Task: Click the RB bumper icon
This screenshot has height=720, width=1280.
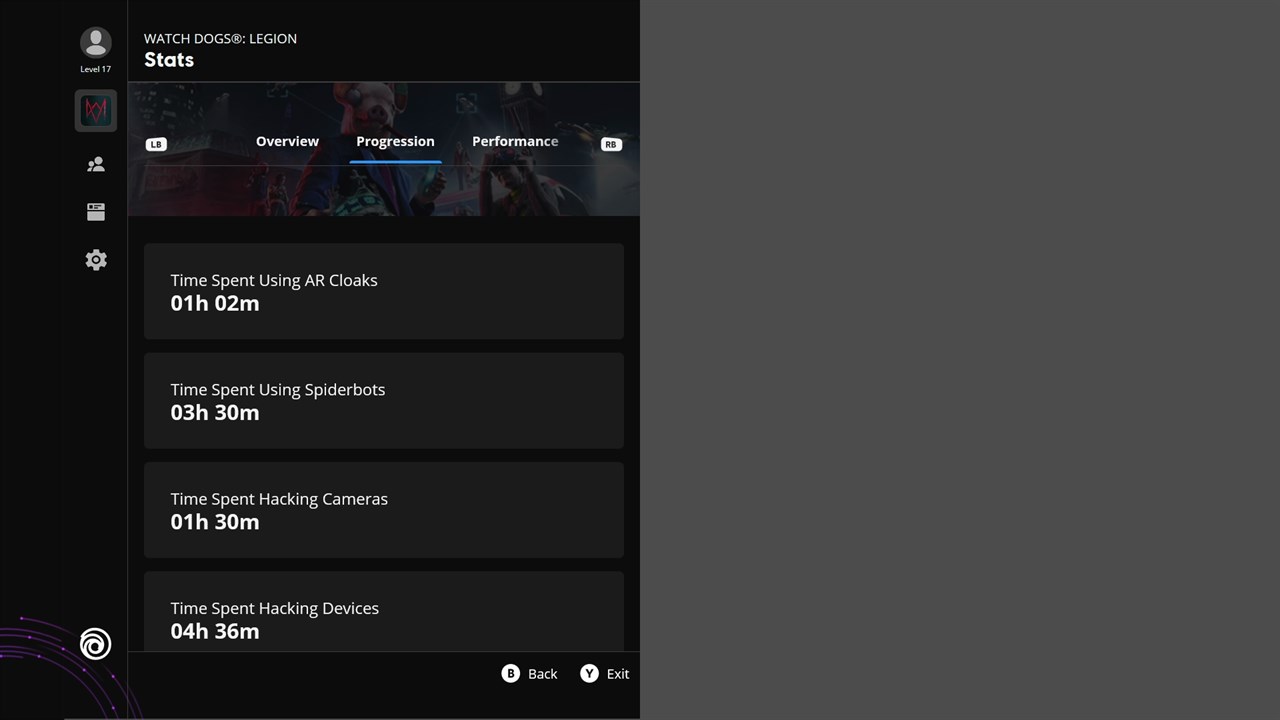Action: coord(611,144)
